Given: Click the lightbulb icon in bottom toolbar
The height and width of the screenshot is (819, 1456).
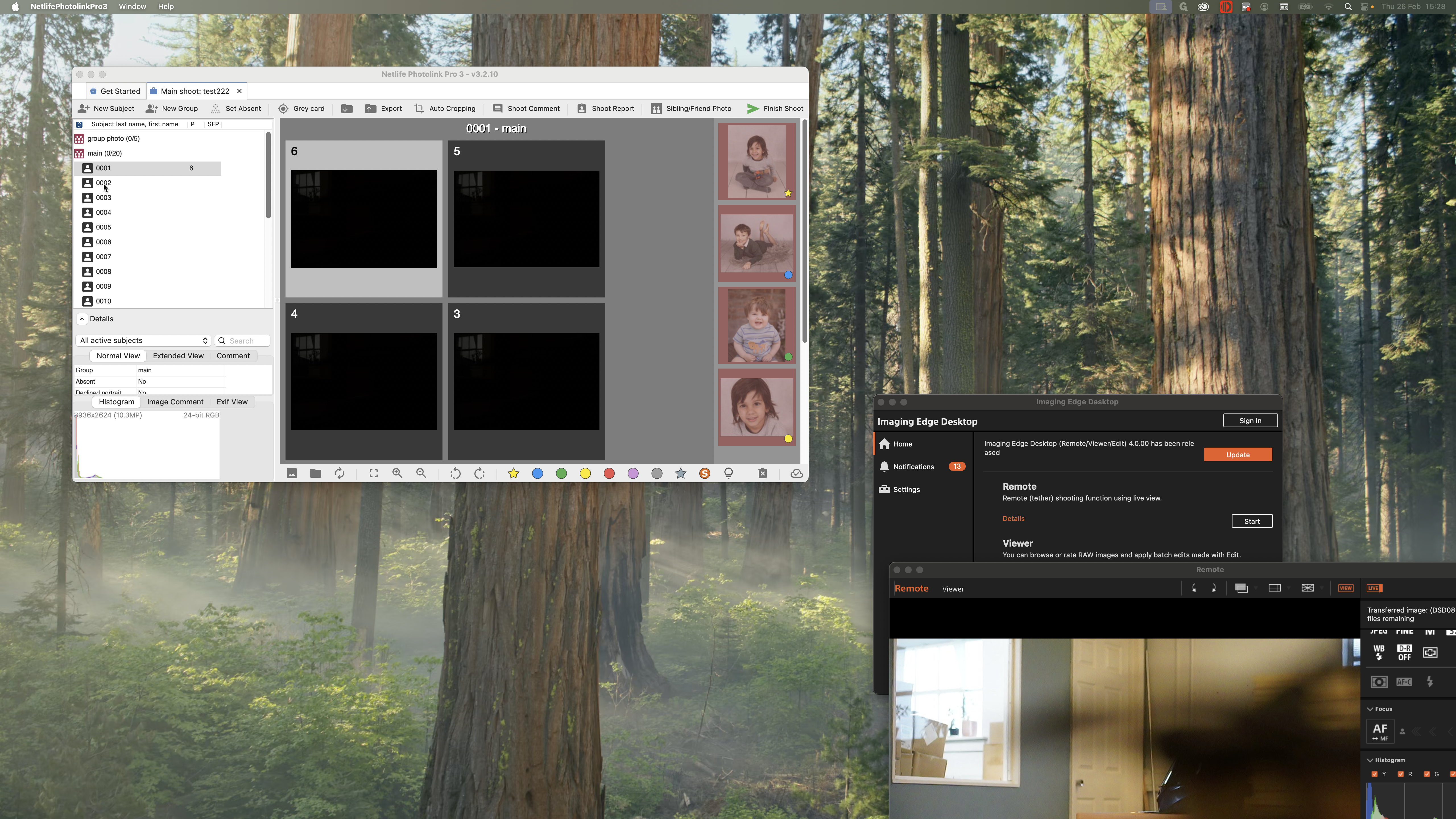Looking at the screenshot, I should (x=729, y=474).
